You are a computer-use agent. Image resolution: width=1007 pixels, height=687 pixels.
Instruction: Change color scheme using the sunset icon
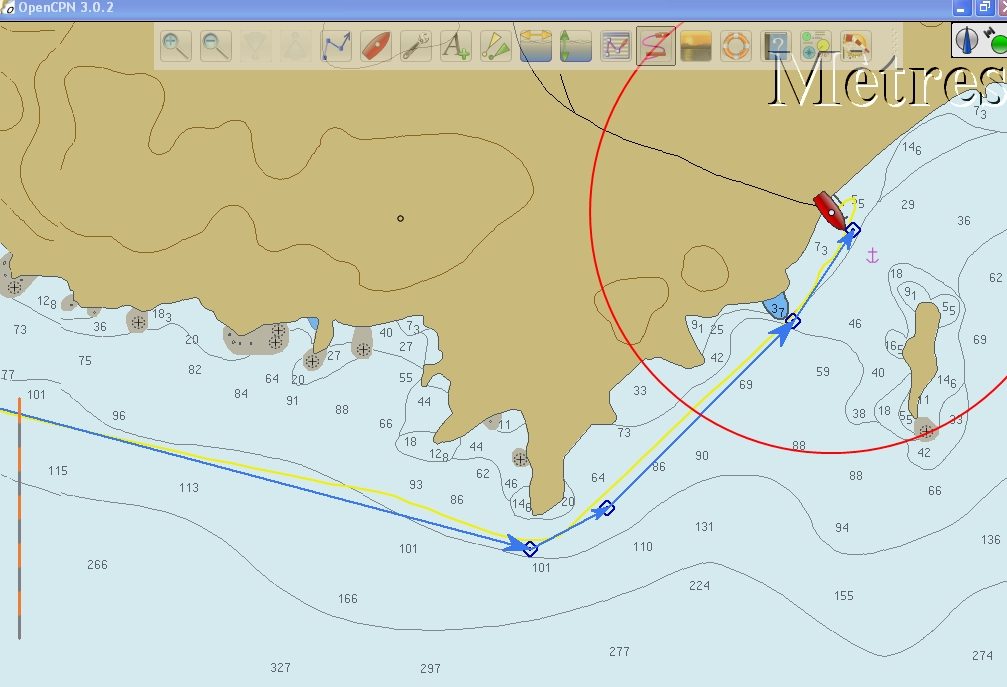(x=696, y=46)
